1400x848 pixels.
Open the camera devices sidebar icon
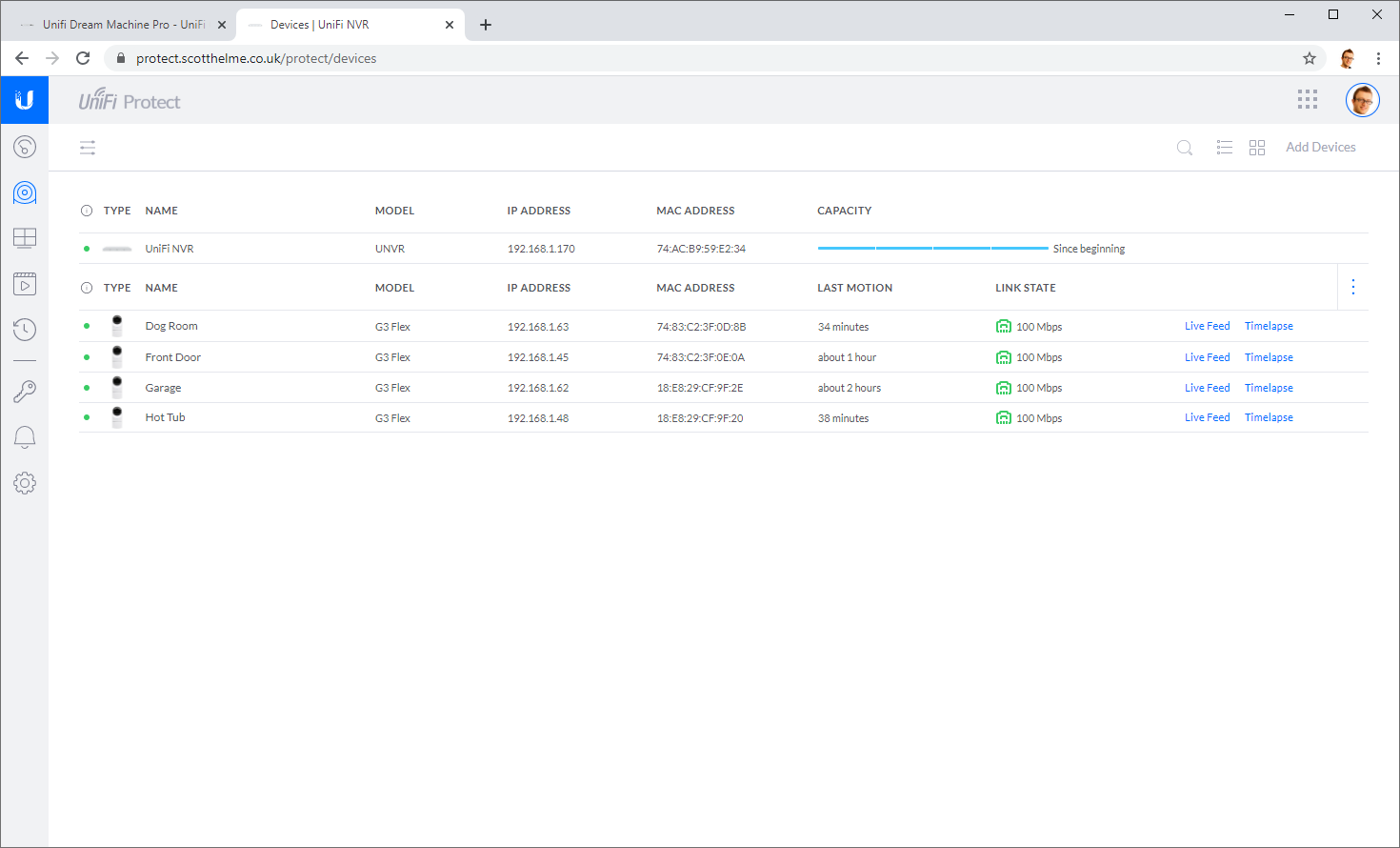(25, 192)
